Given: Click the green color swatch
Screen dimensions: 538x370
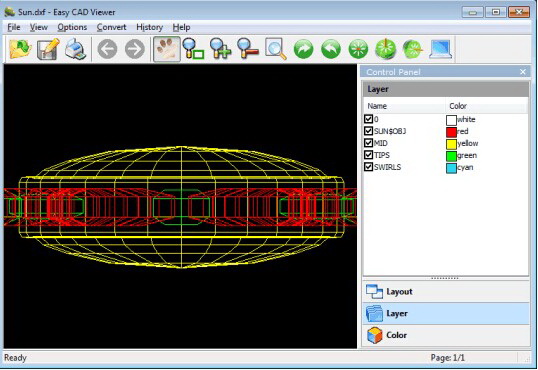Looking at the screenshot, I should click(x=451, y=156).
